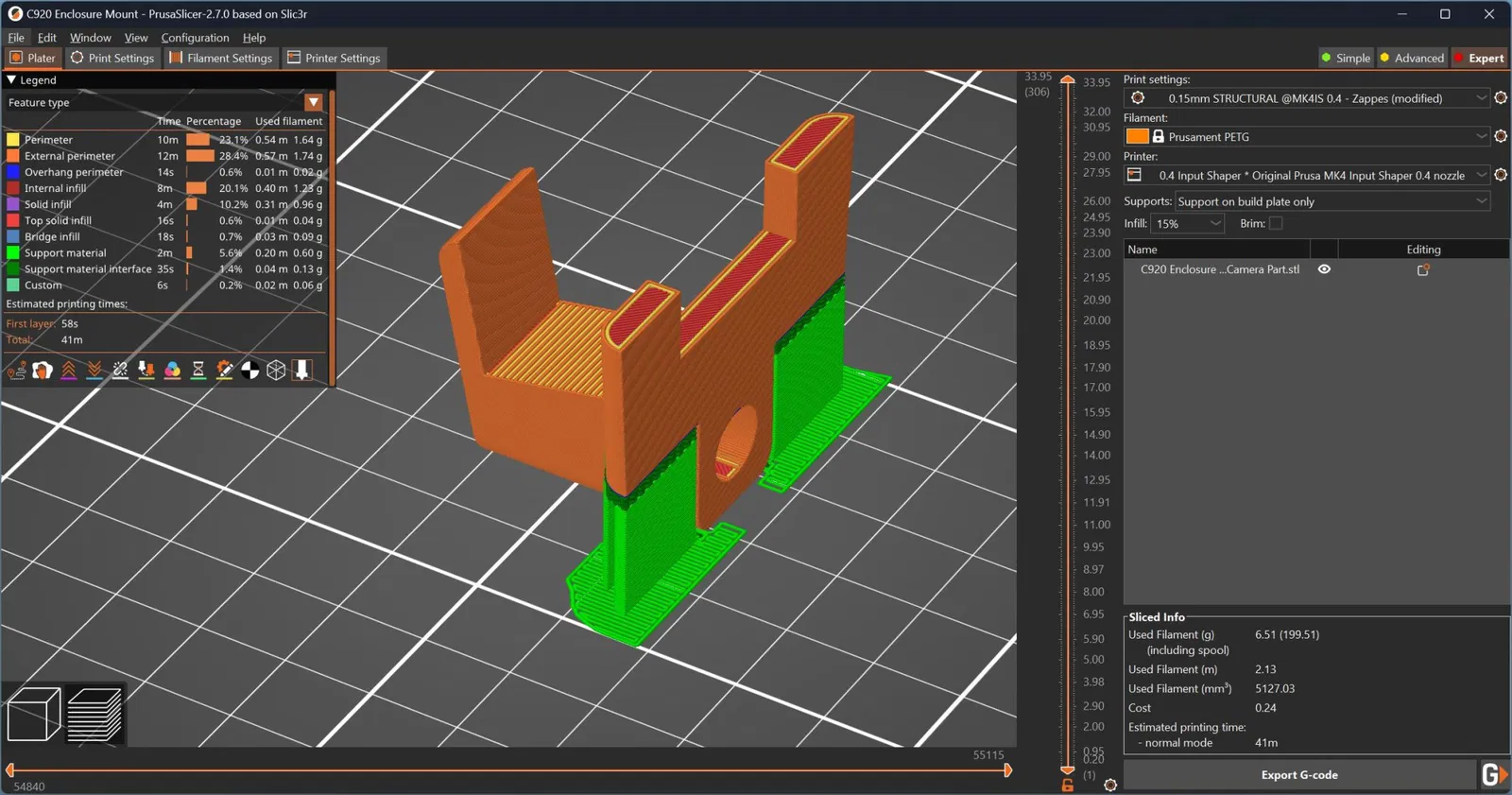
Task: Toggle deretractions icon with down arrows
Action: pyautogui.click(x=94, y=371)
